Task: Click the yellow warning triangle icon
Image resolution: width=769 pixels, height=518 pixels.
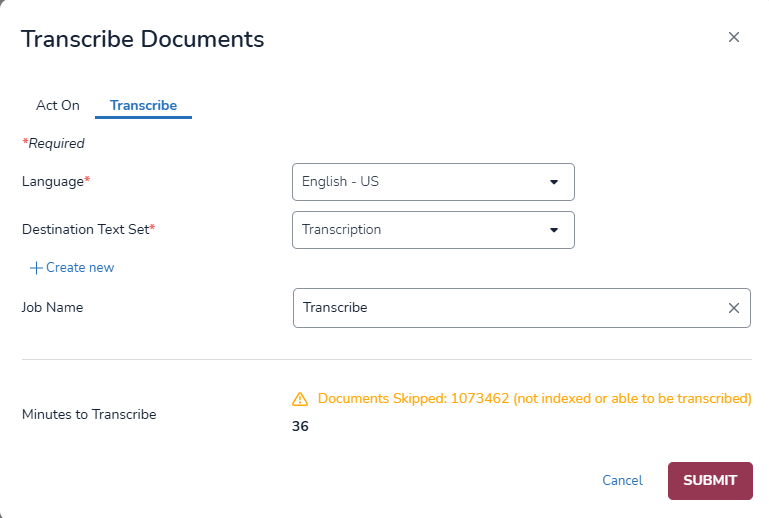Action: tap(300, 399)
